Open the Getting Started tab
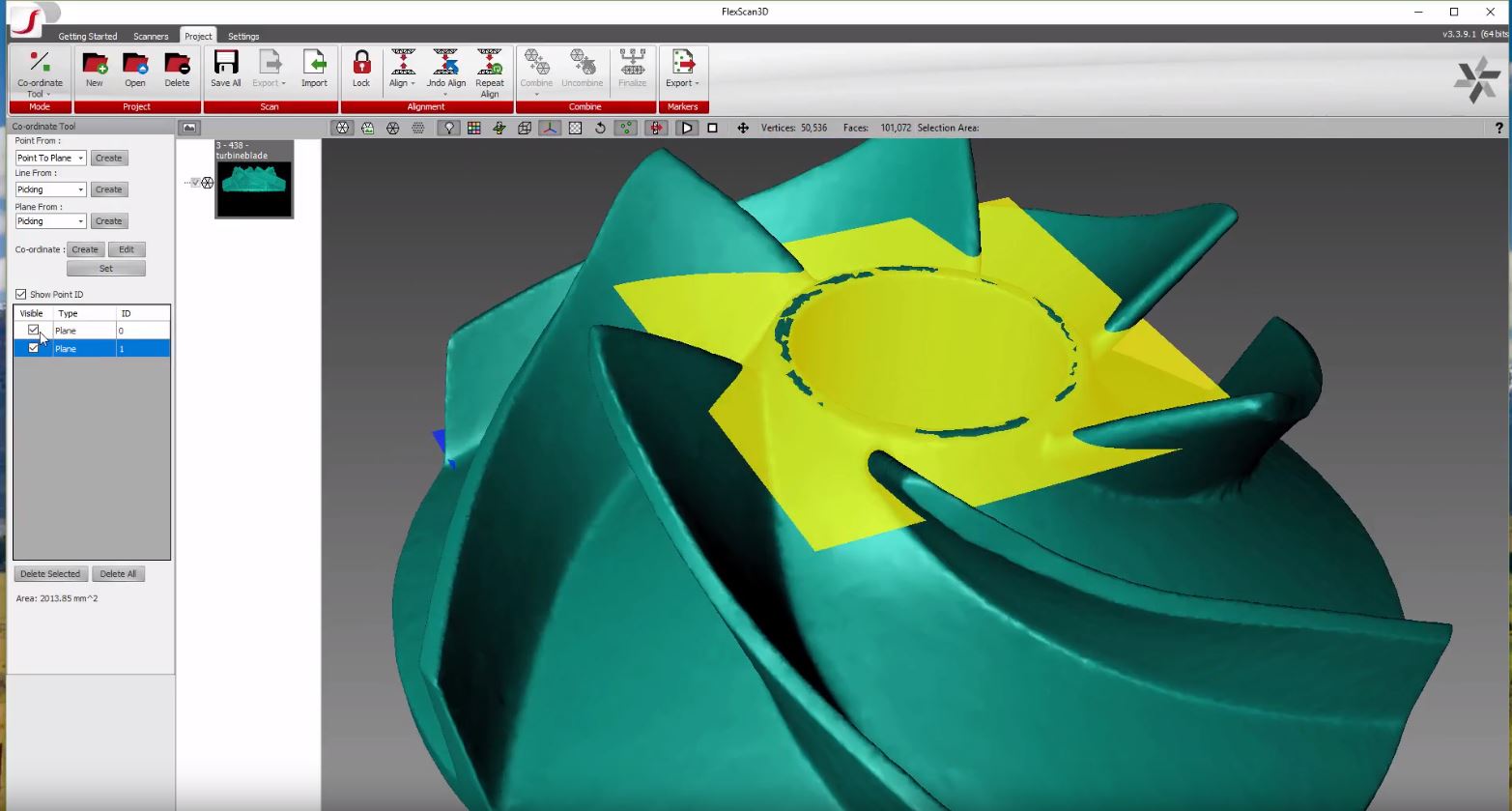1512x811 pixels. [x=87, y=36]
